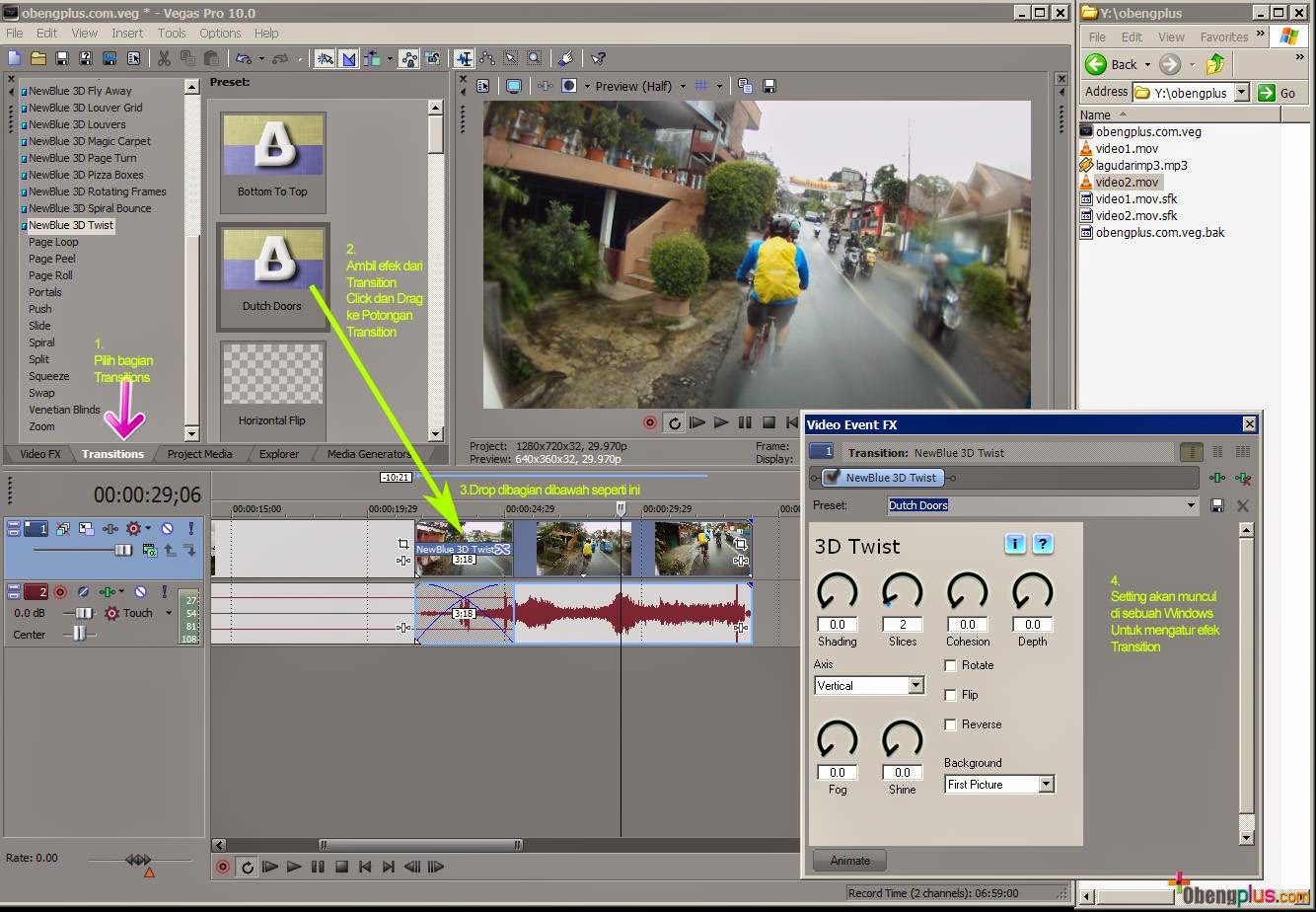Select the Page Peel transition in list

51,259
